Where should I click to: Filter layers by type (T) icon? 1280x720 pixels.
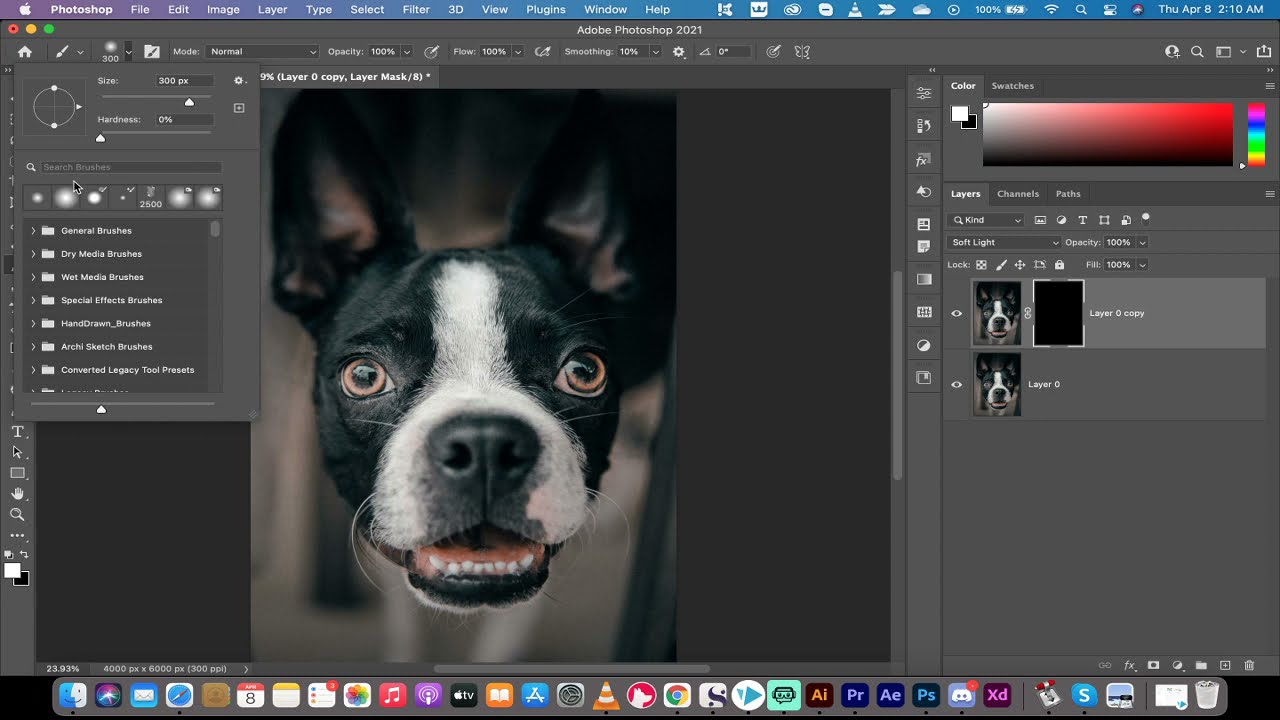coord(1083,220)
